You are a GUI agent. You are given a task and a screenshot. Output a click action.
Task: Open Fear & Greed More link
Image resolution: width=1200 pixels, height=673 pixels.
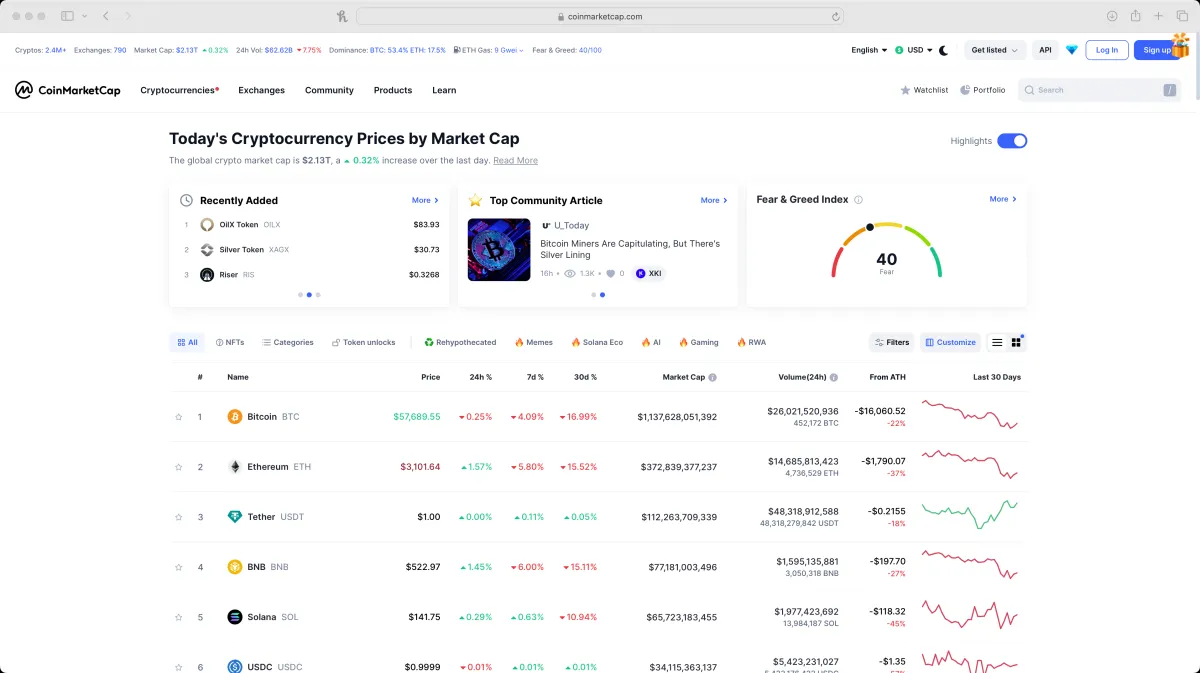tap(1003, 199)
